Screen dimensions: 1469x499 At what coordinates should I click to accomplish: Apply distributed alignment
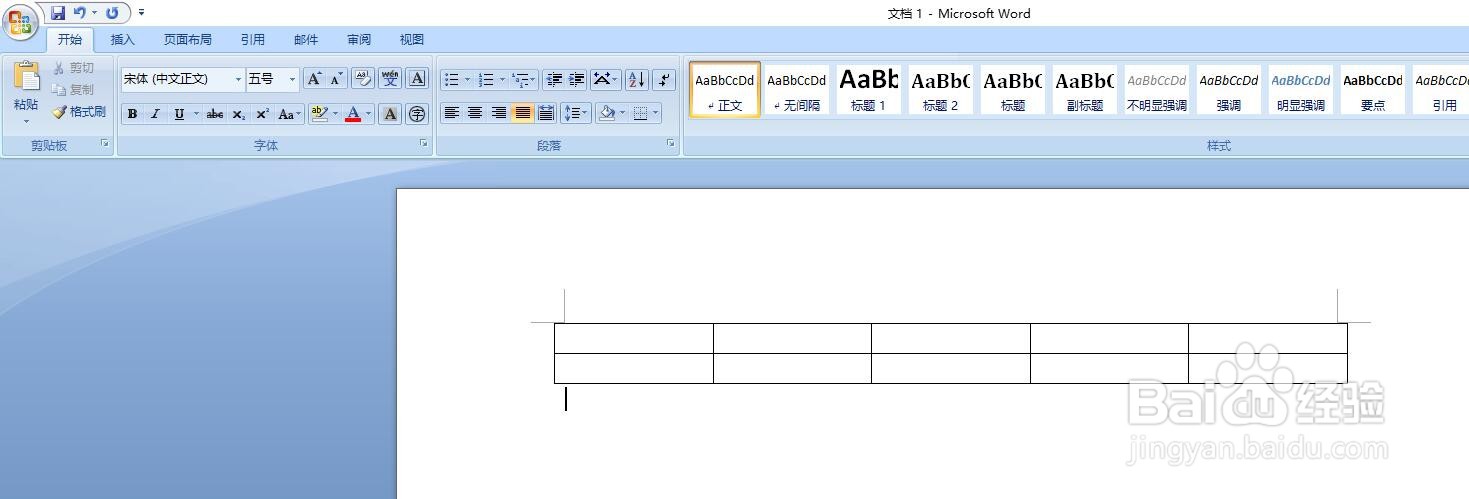(546, 113)
